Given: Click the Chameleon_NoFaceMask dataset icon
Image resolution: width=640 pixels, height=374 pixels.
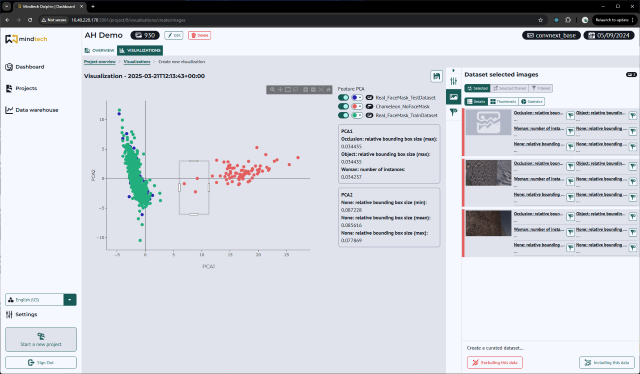Looking at the screenshot, I should pos(369,107).
